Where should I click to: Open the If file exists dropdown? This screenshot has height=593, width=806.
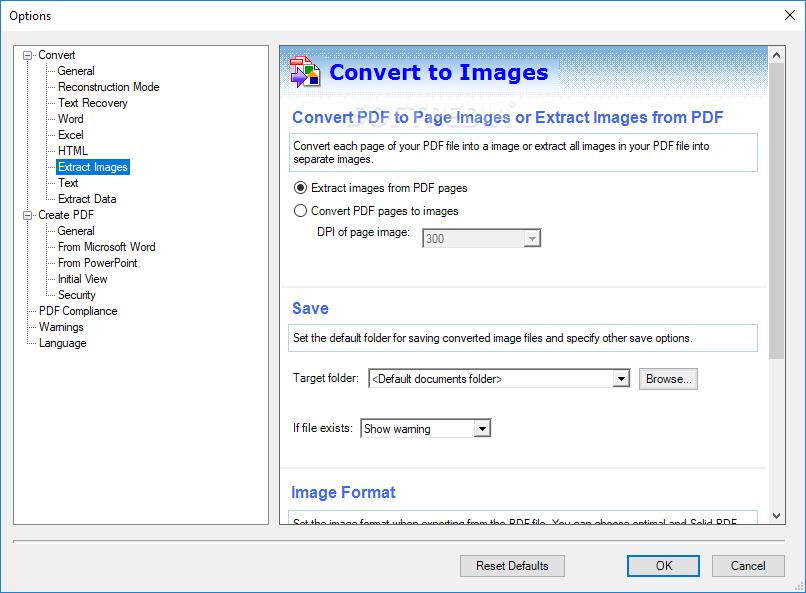[x=482, y=429]
